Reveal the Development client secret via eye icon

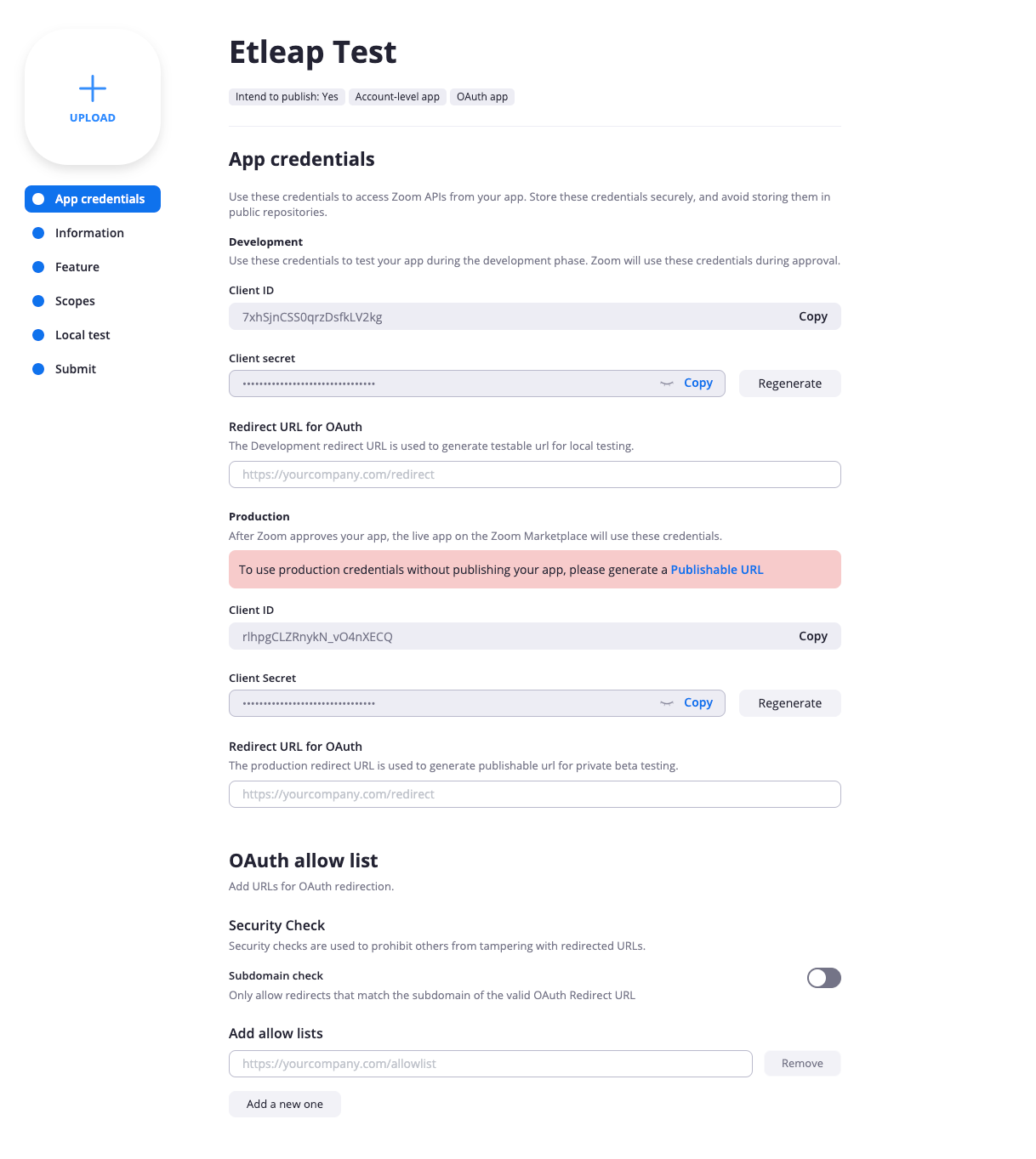tap(667, 383)
